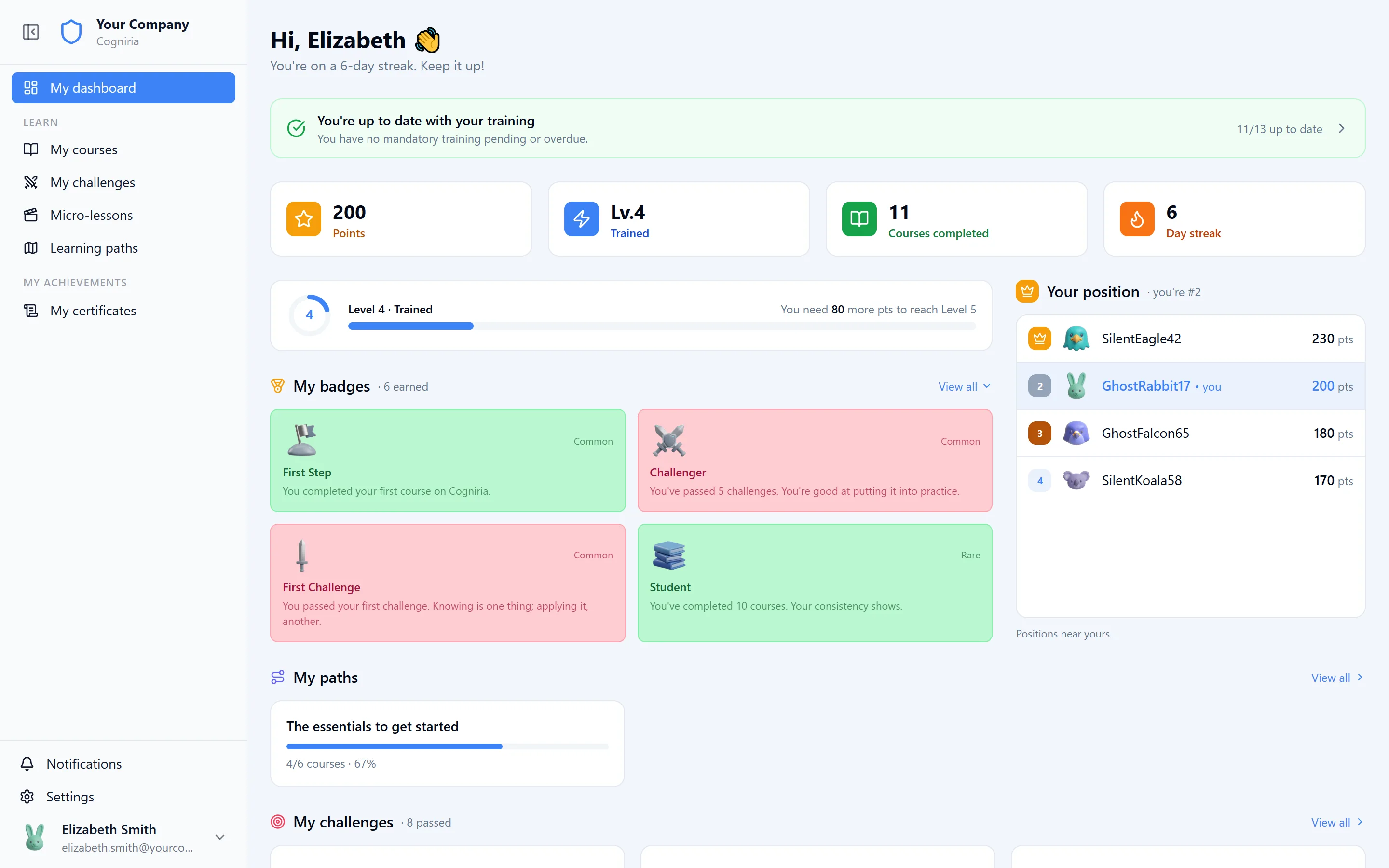Click the First Step flag badge icon
Viewport: 1389px width, 868px height.
(302, 440)
